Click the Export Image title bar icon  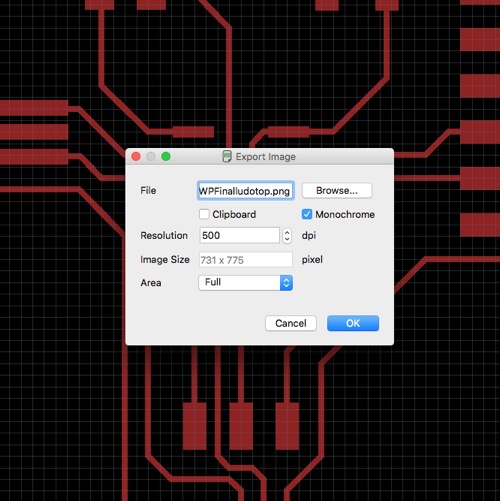pos(227,156)
